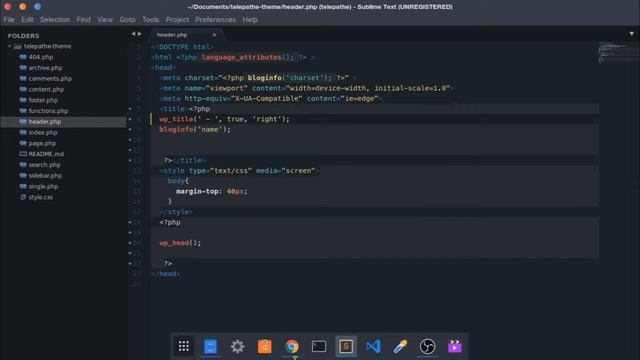Click the telepathe-theme folder icon
The image size is (640, 360).
click(x=18, y=47)
